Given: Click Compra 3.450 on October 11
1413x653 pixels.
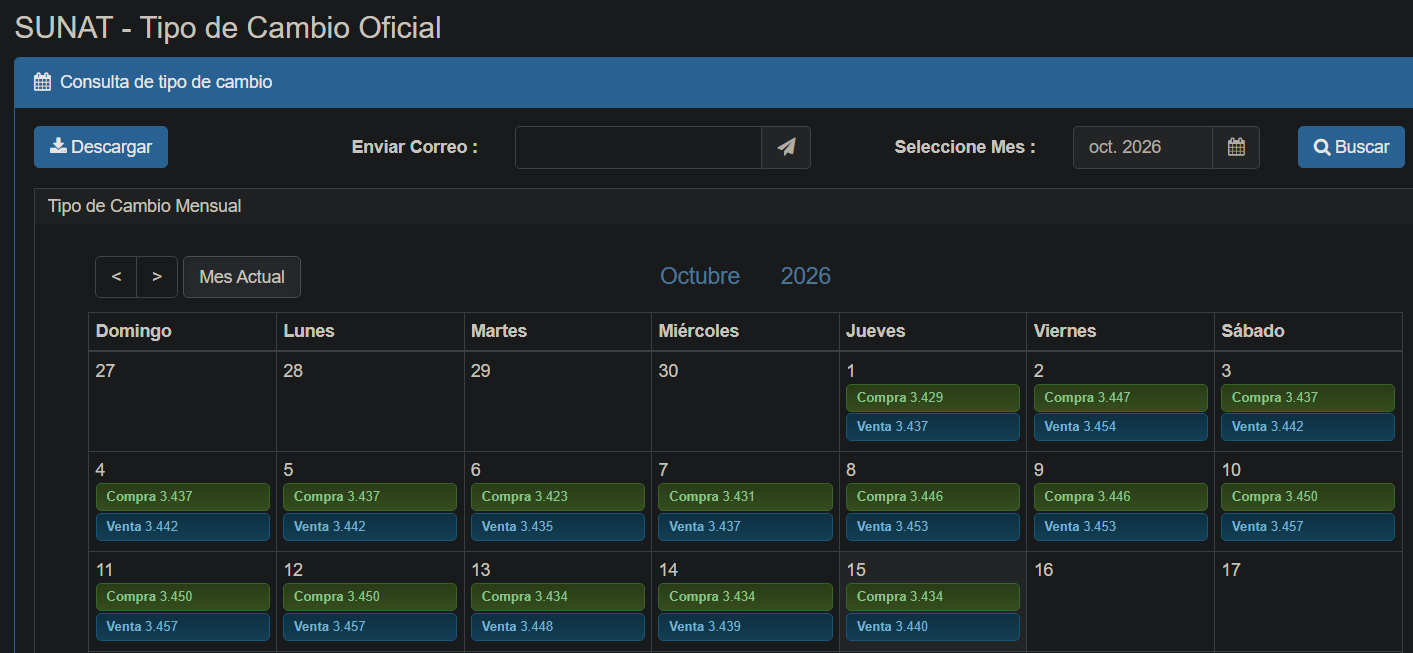Looking at the screenshot, I should click(183, 597).
